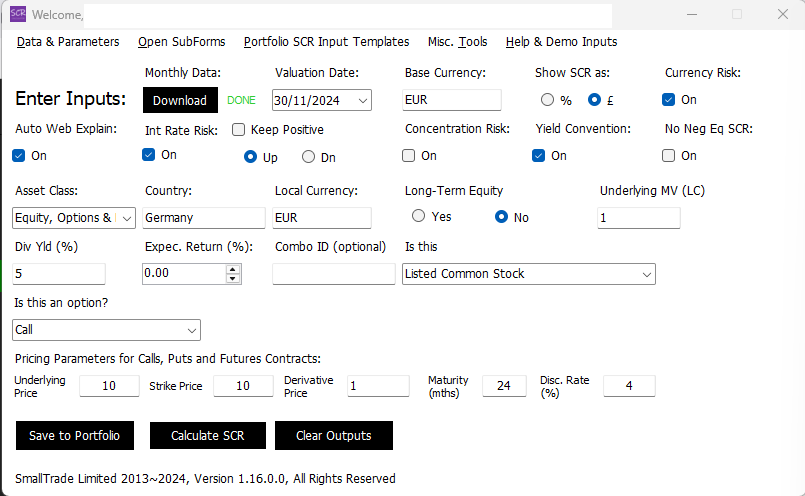Toggle the Currency Risk checkbox
Screen dimensions: 805x496
tap(669, 100)
